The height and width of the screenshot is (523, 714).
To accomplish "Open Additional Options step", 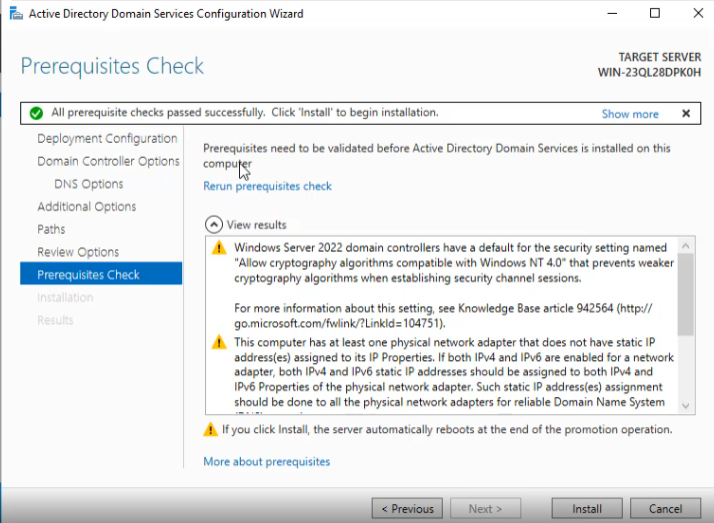I will pos(87,207).
